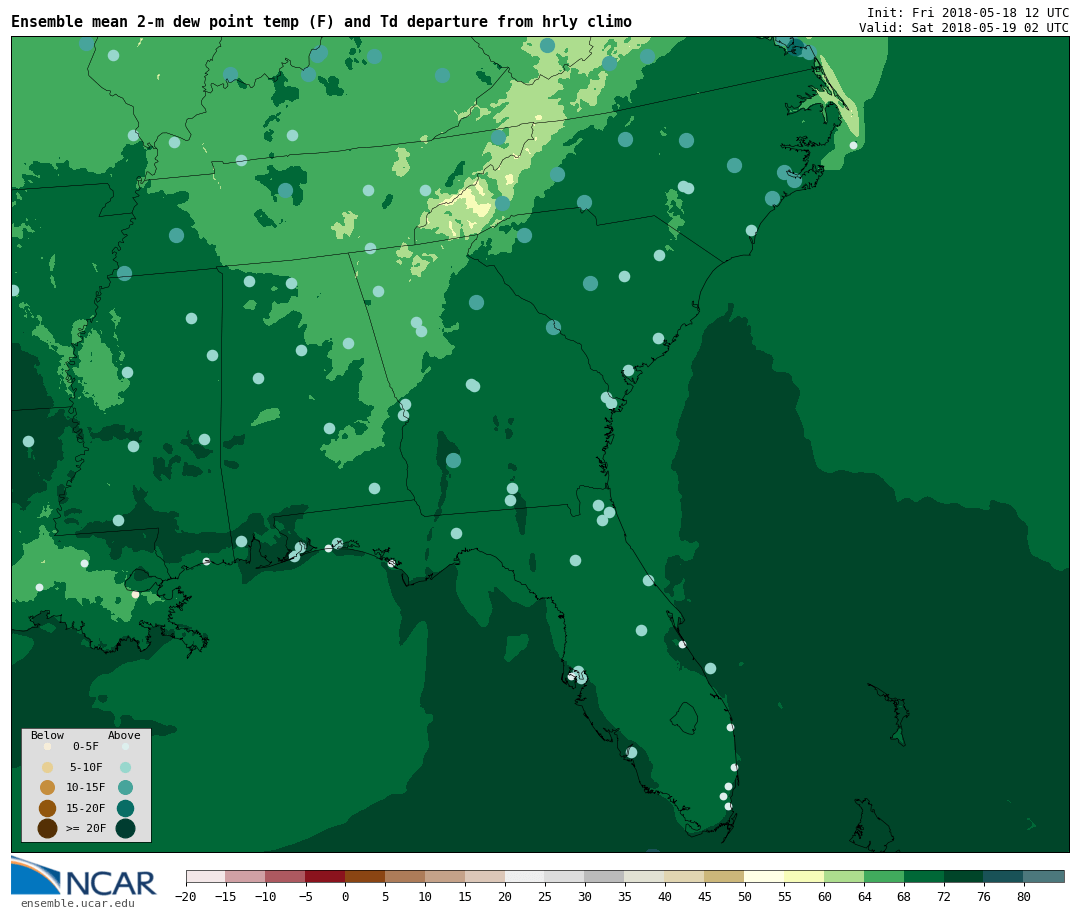Click the '>= 20F' legend label
Image resolution: width=1080 pixels, height=915 pixels.
click(x=86, y=828)
